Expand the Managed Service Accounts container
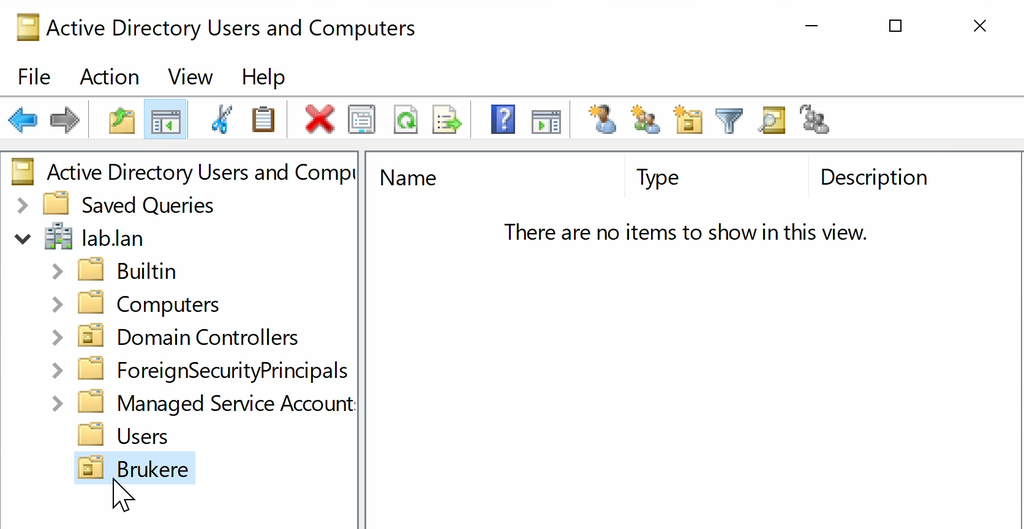Viewport: 1024px width, 529px height. pyautogui.click(x=57, y=404)
